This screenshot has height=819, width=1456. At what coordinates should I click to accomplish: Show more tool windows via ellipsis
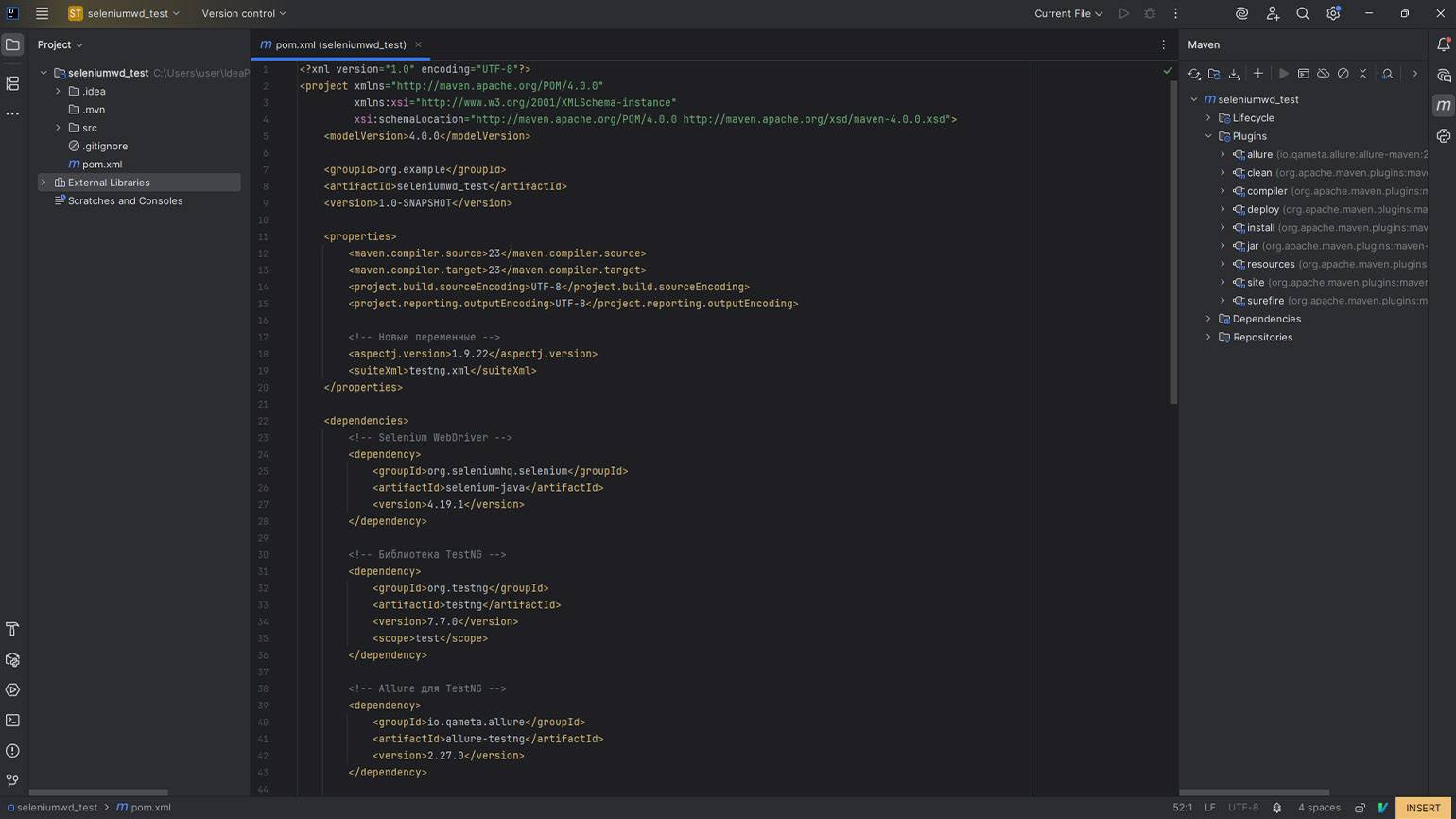click(12, 113)
